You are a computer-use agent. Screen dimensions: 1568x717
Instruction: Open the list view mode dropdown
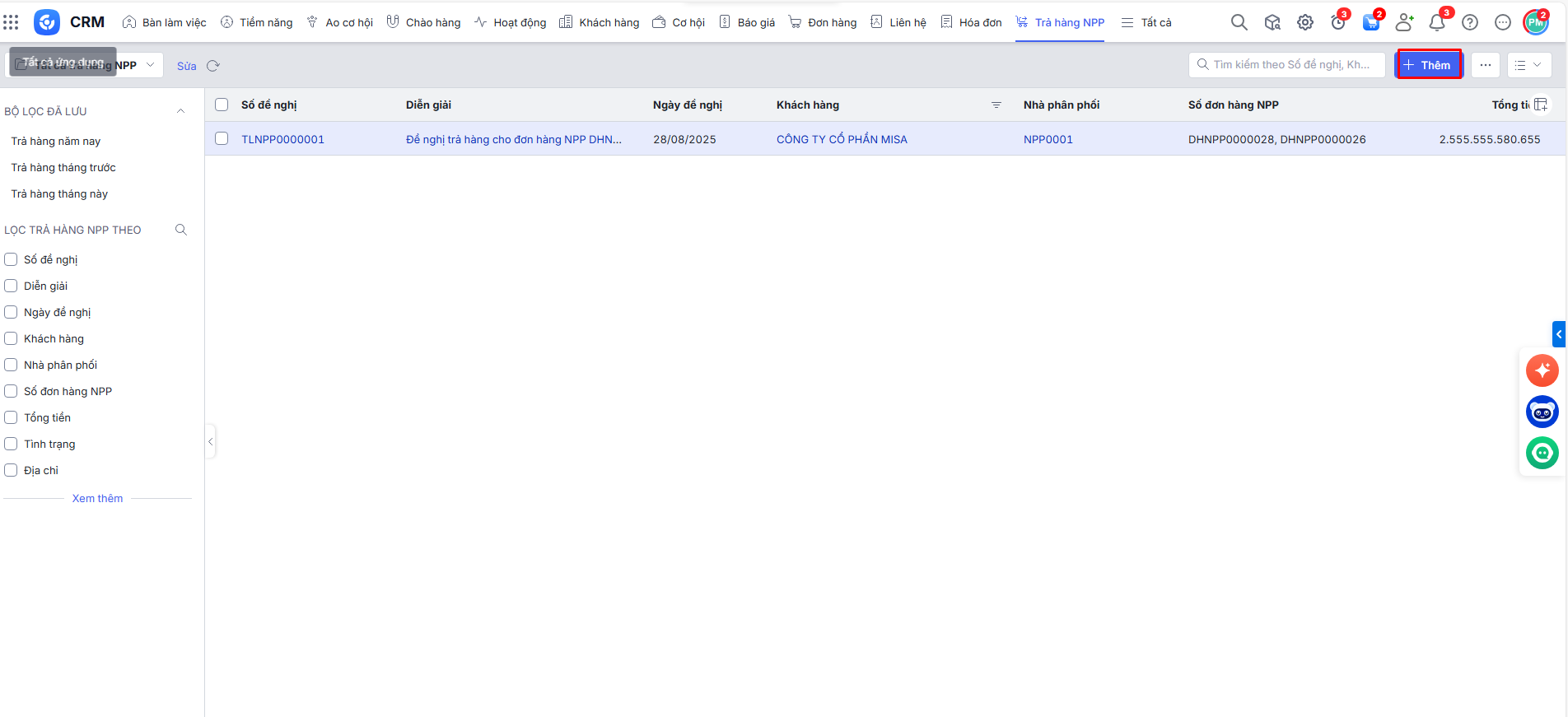pos(1528,65)
